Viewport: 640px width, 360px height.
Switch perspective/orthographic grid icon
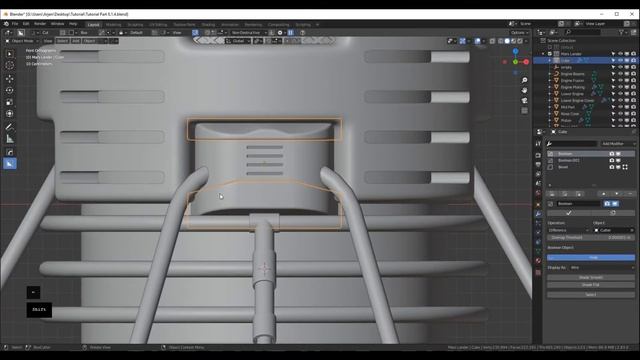(524, 111)
